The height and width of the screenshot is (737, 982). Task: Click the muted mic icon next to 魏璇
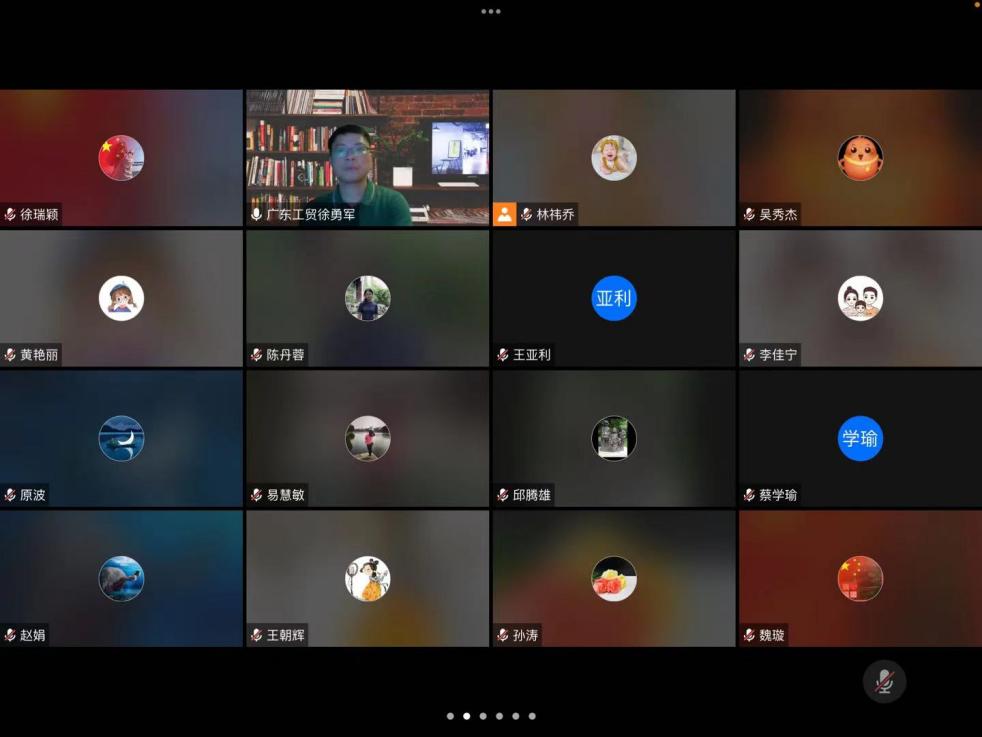pos(749,635)
